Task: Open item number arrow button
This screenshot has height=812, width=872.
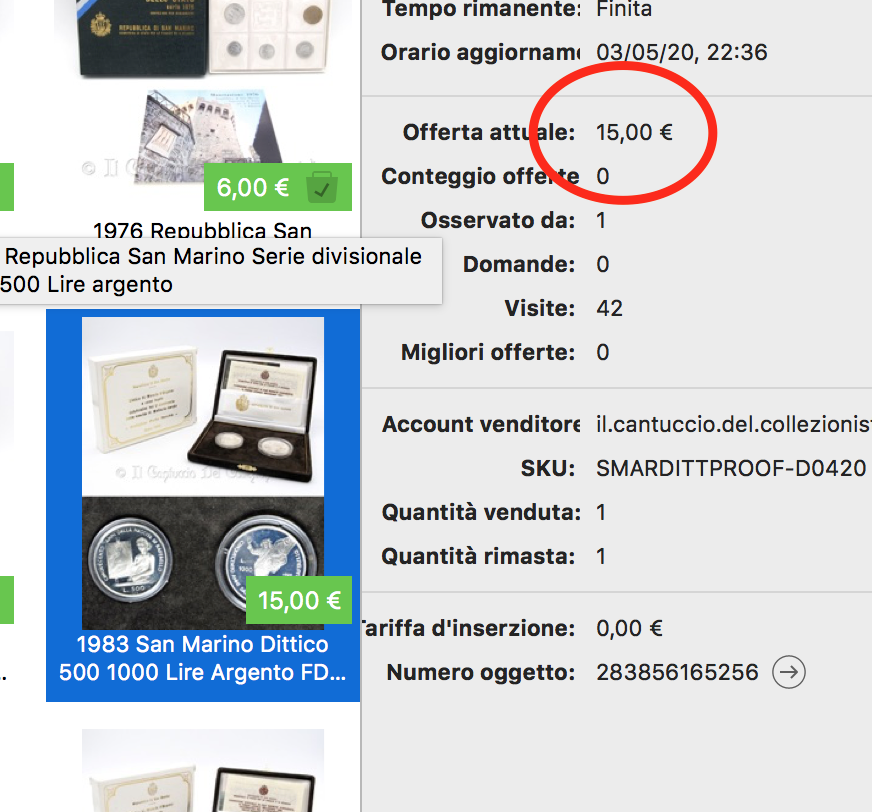Action: tap(789, 672)
